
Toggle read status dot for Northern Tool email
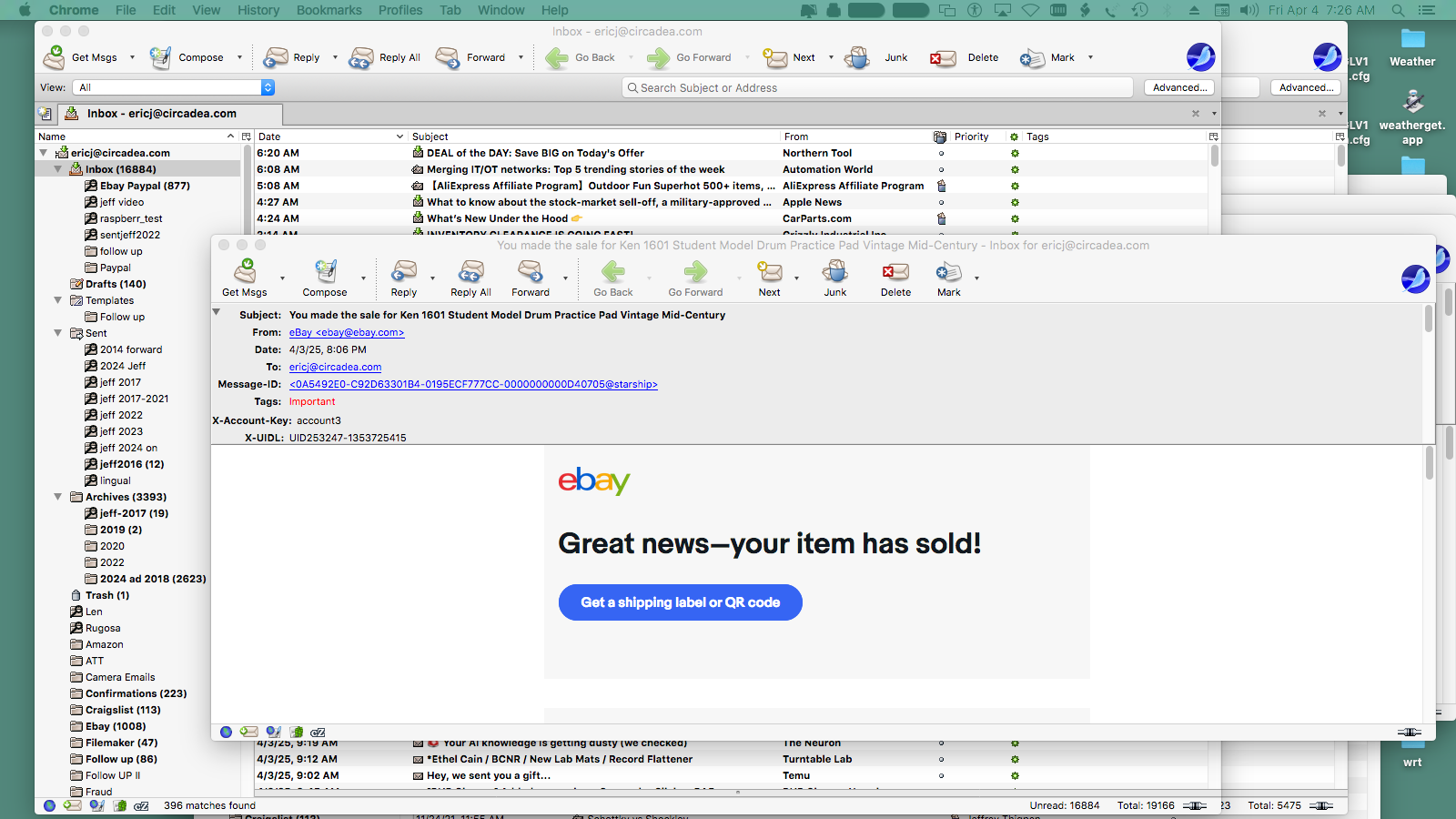[941, 154]
